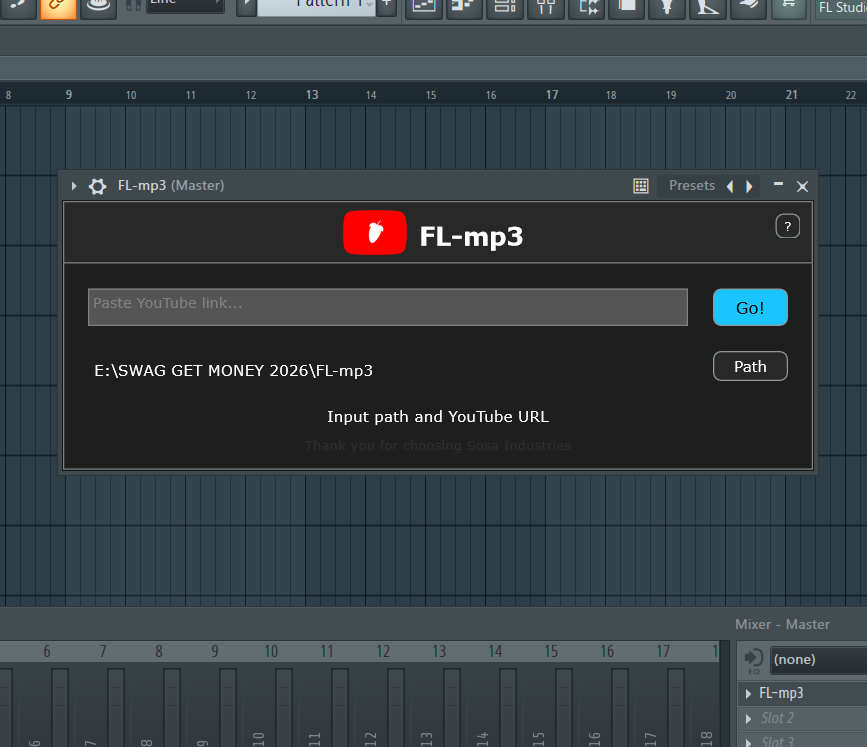Select next preset arrow
867x747 pixels.
tap(749, 186)
